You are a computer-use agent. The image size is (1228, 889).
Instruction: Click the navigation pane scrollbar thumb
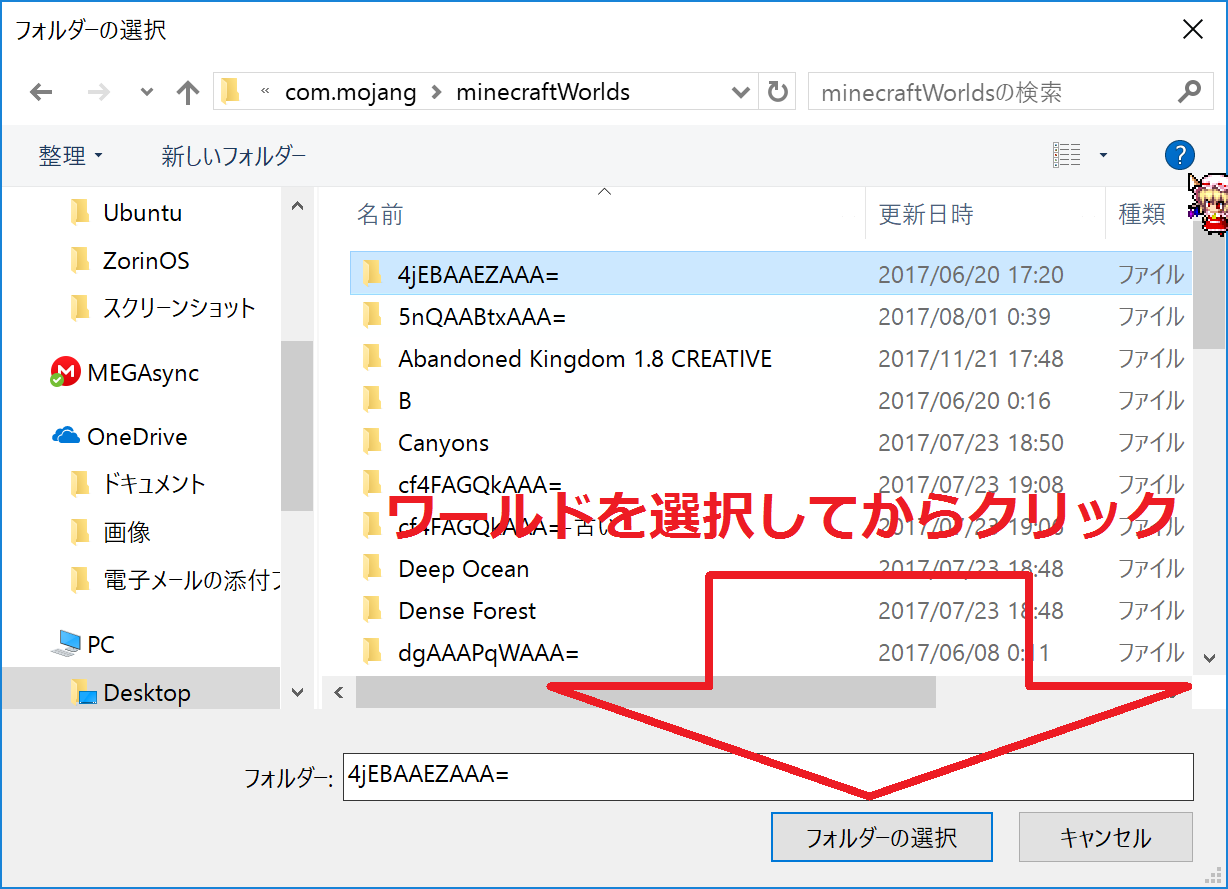click(297, 426)
